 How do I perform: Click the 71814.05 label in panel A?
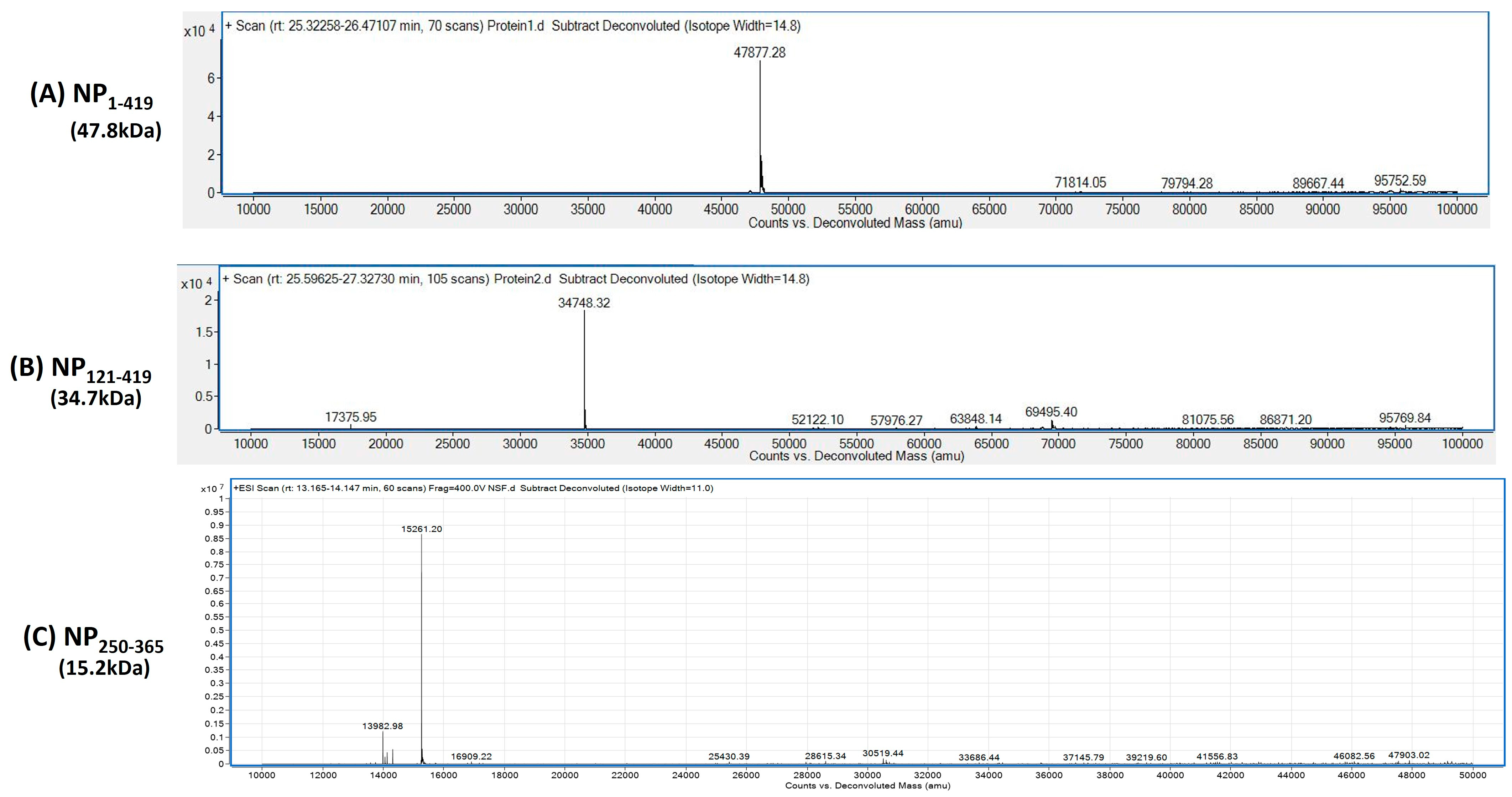click(x=1080, y=183)
